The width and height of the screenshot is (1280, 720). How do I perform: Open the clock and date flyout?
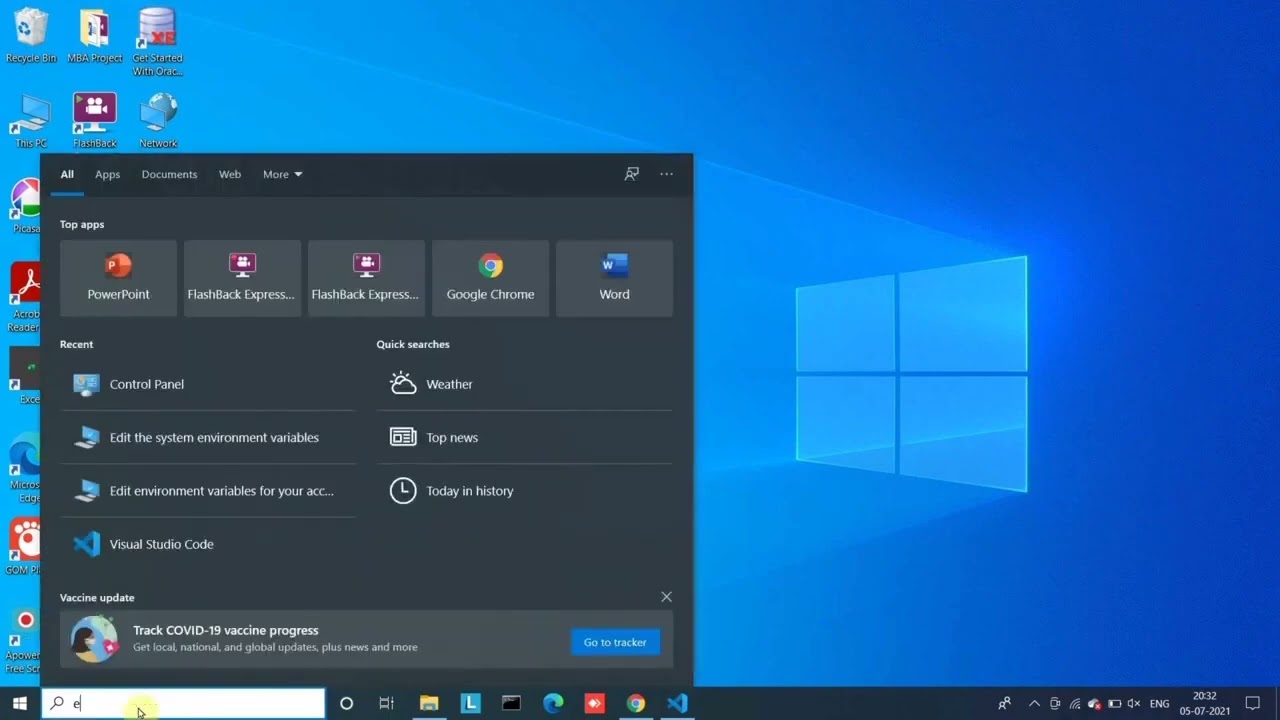pos(1204,703)
